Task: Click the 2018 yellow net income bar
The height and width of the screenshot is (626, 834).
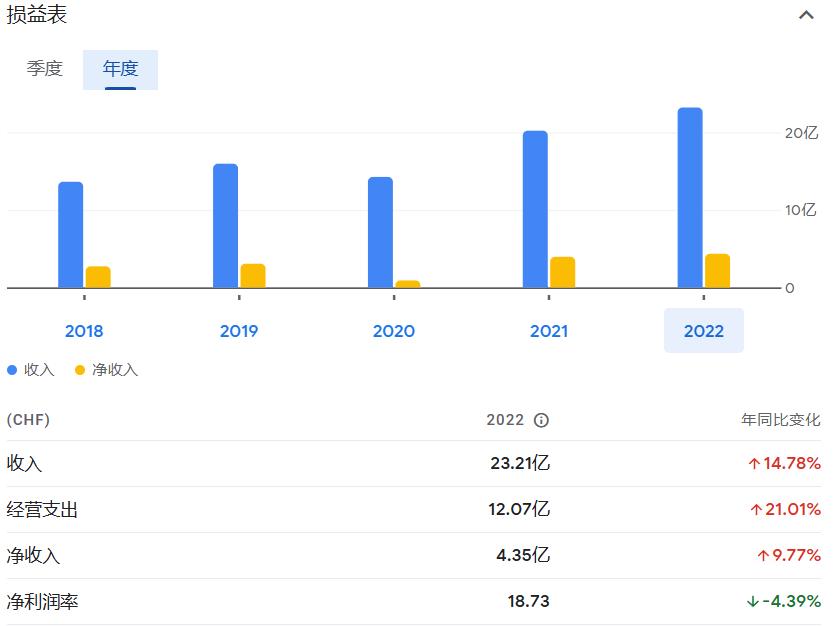Action: 98,277
